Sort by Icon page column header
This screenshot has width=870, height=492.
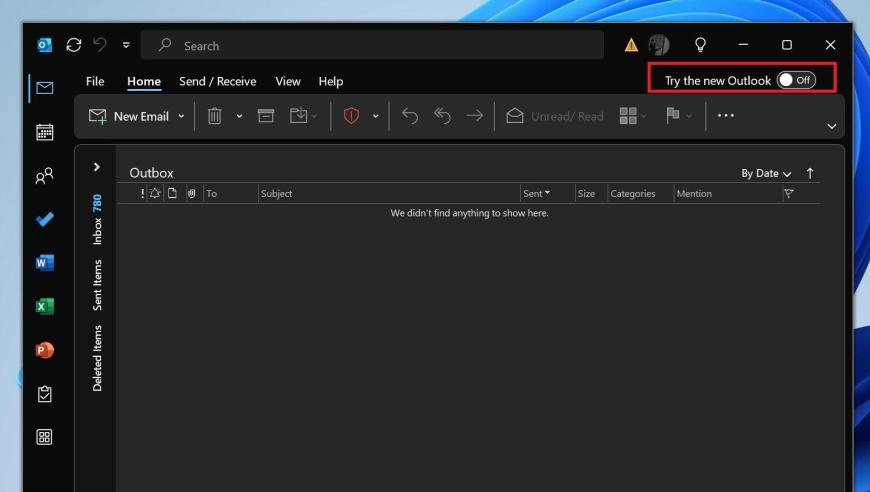[x=173, y=194]
